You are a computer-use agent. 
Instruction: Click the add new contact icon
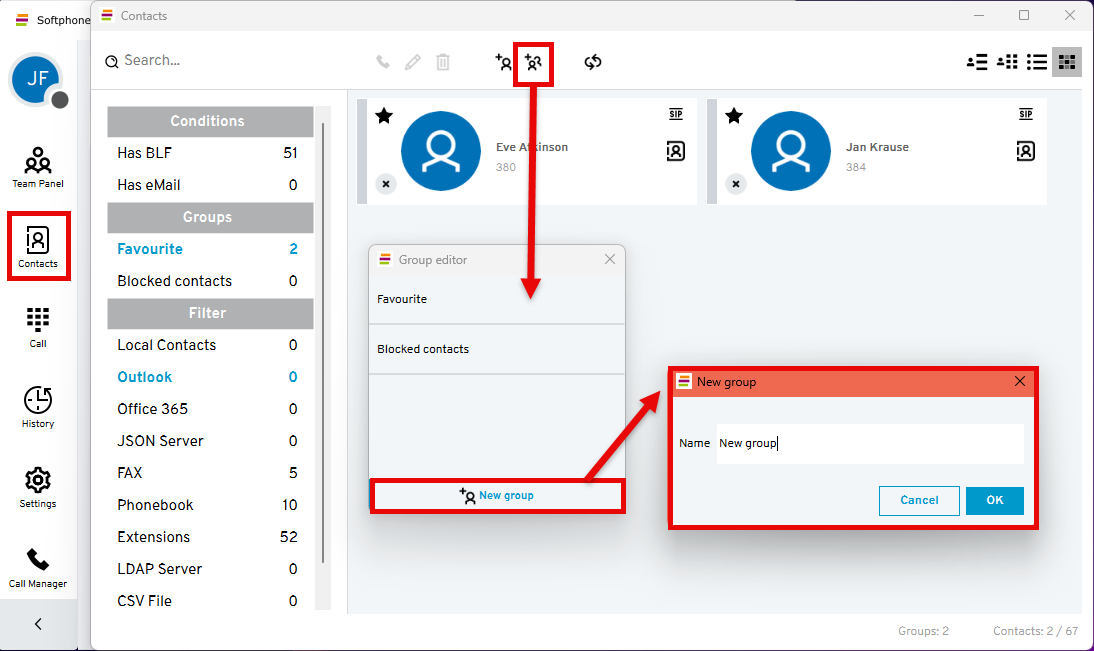tap(503, 62)
